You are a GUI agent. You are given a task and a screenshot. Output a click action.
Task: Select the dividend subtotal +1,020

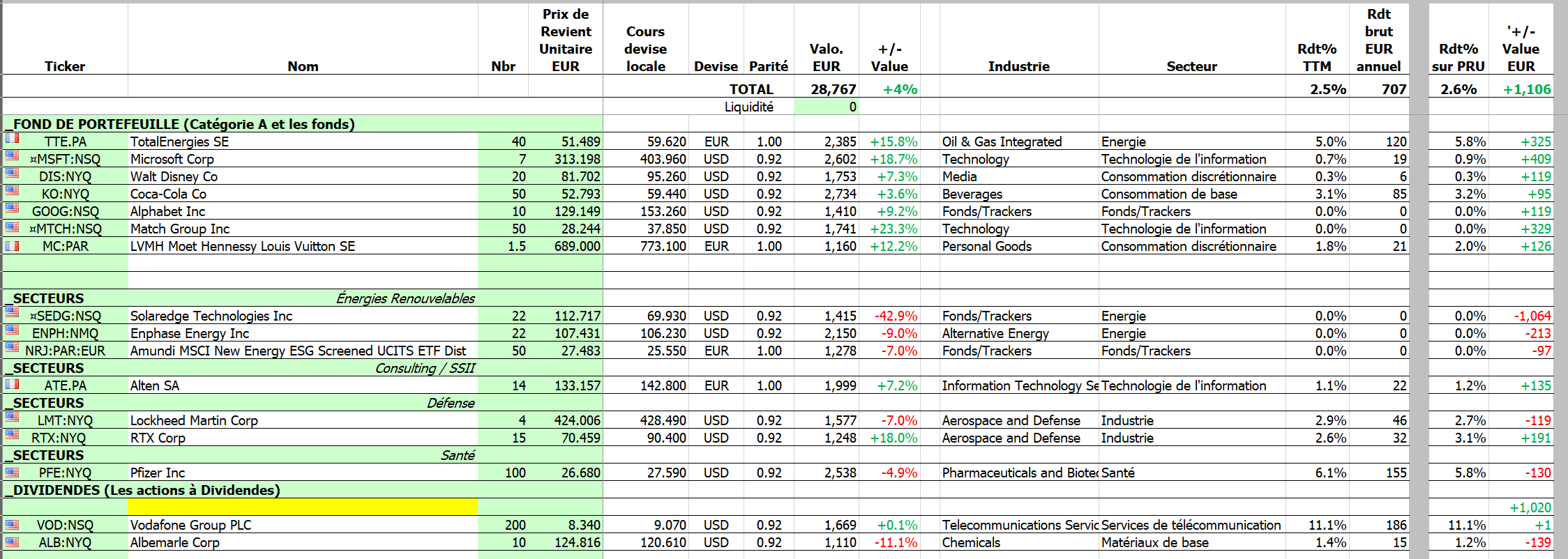(x=1530, y=507)
